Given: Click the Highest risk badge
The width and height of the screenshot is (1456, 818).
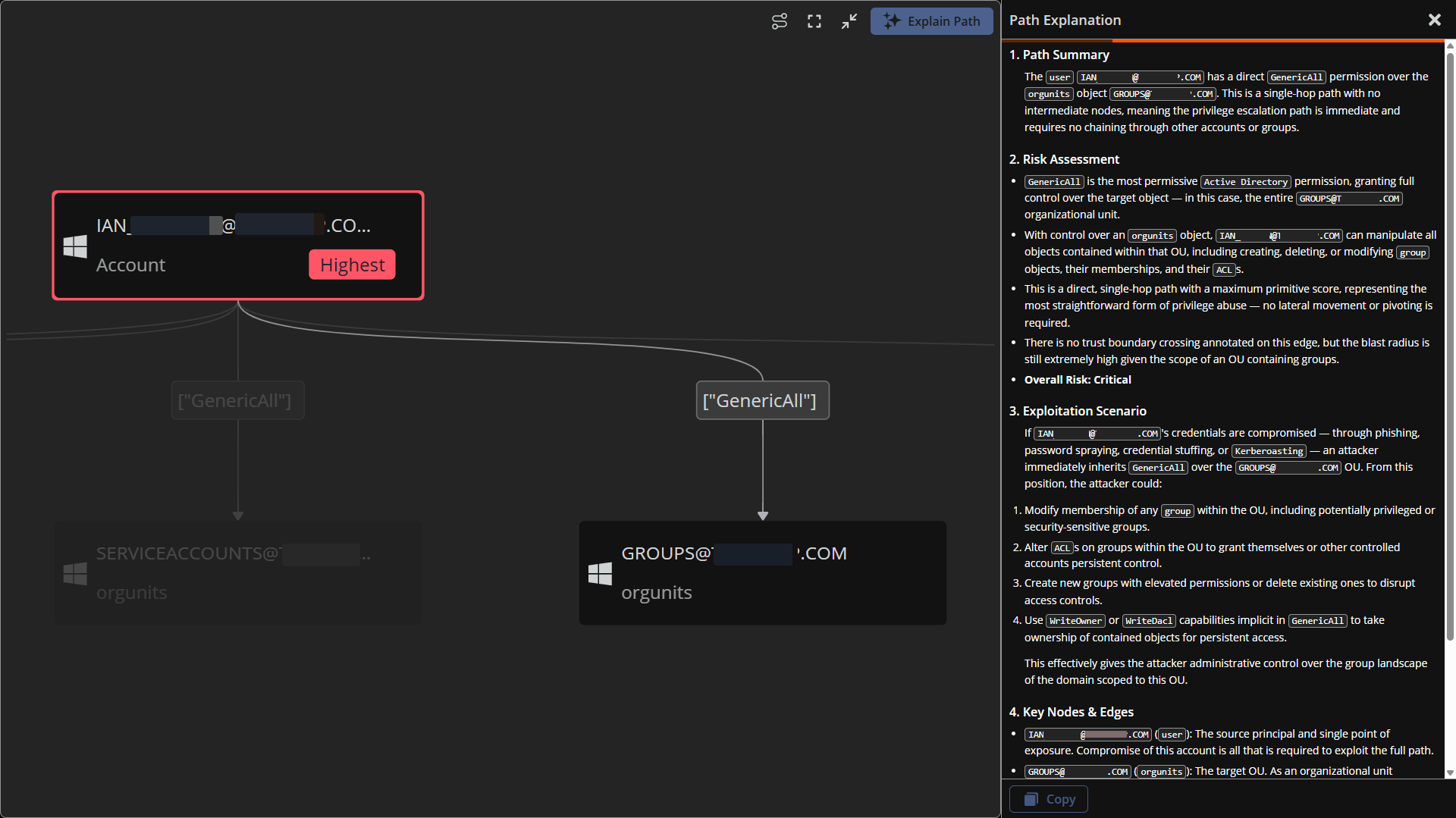Looking at the screenshot, I should click(x=352, y=265).
